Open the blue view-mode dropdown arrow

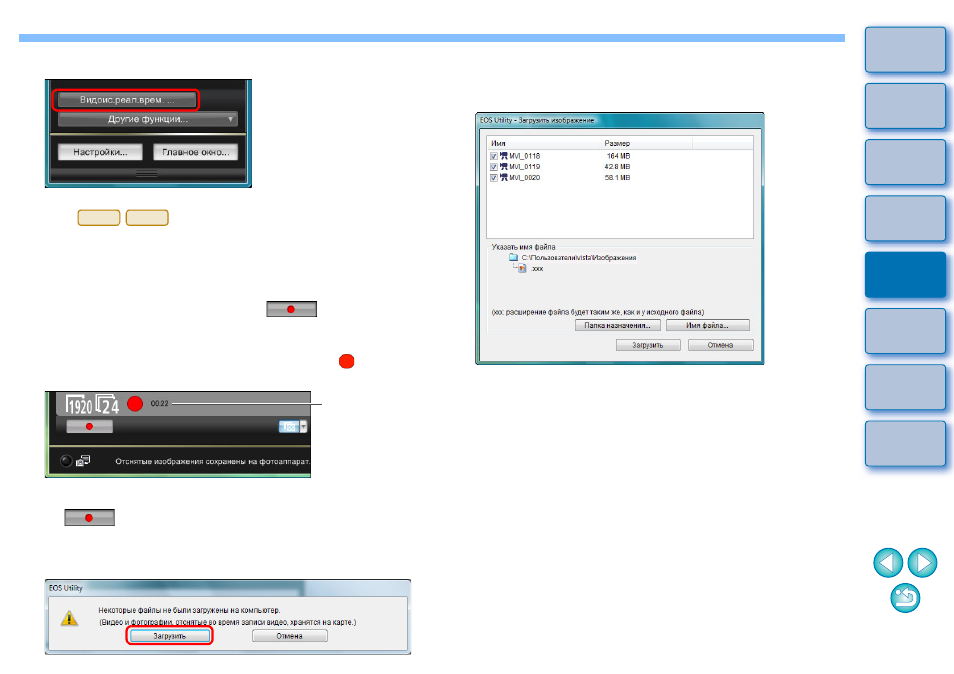pos(304,426)
